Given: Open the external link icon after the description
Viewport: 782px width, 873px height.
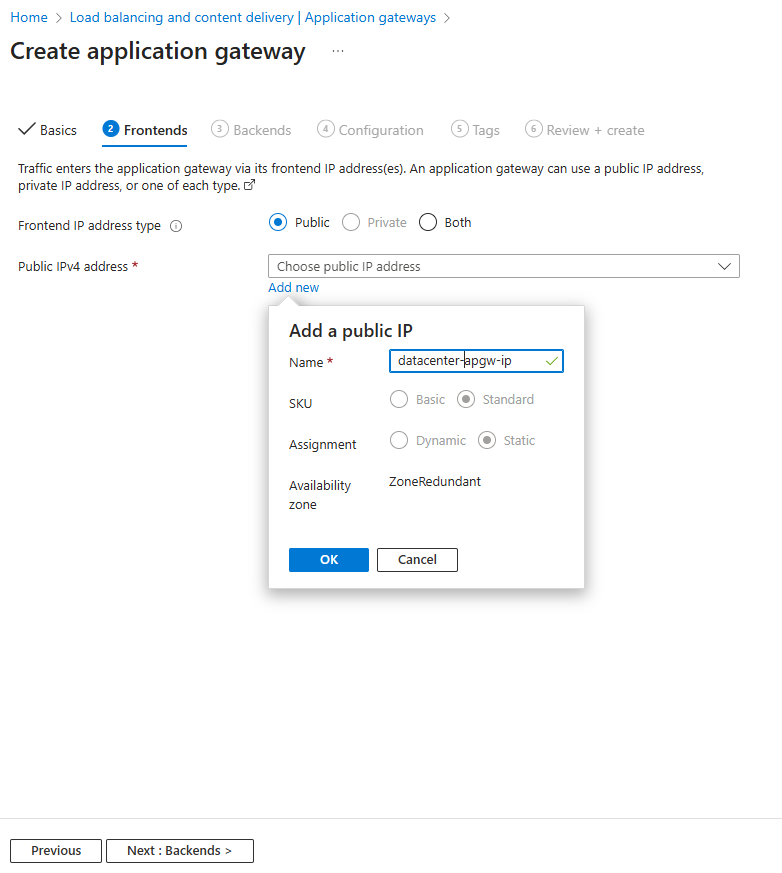Looking at the screenshot, I should (249, 186).
